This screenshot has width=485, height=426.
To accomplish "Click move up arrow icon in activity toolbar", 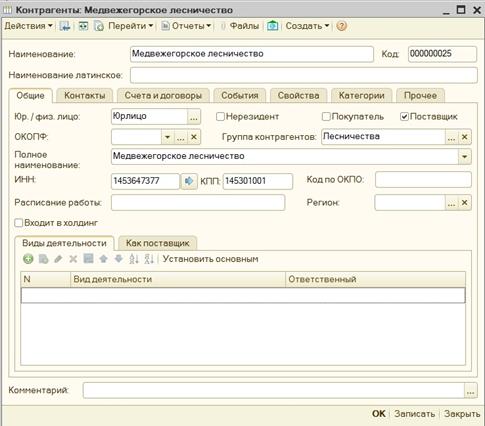I will click(x=103, y=259).
